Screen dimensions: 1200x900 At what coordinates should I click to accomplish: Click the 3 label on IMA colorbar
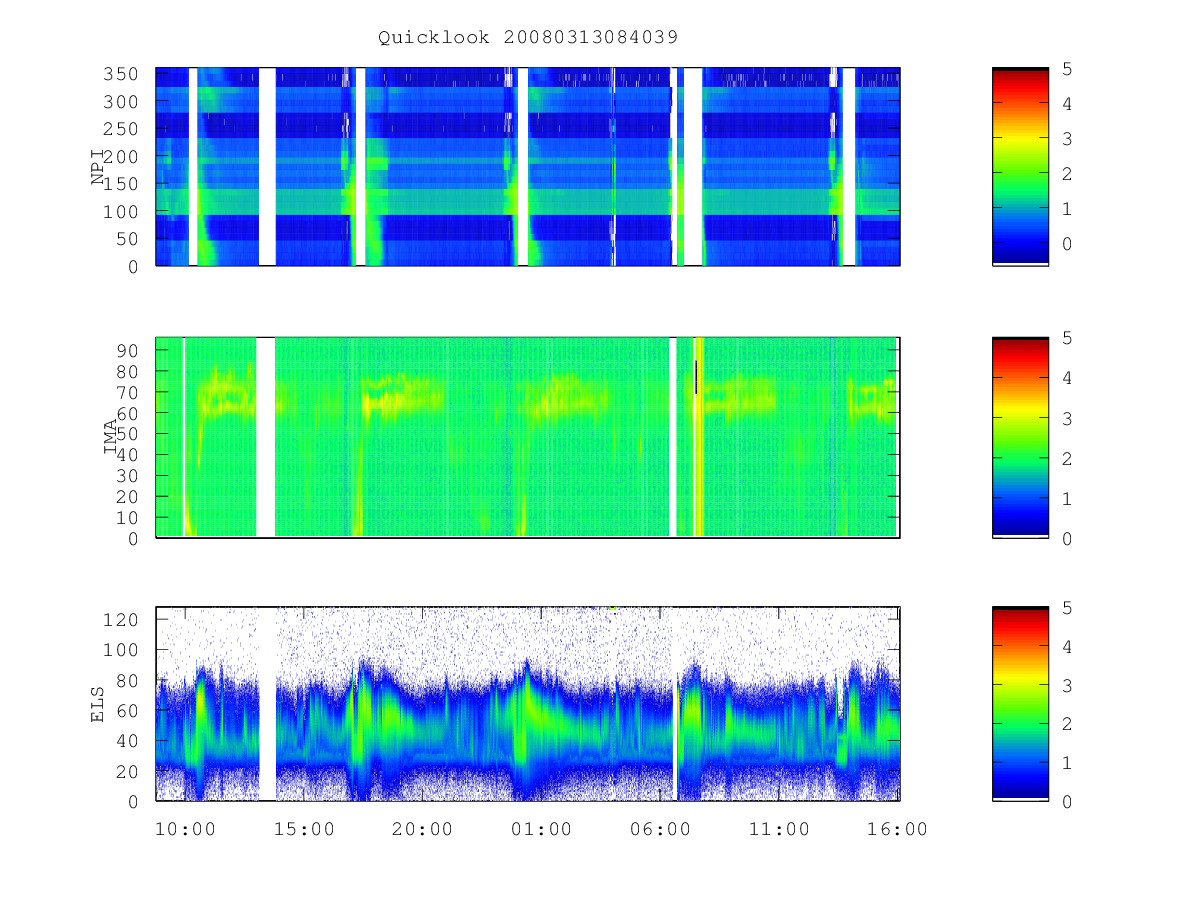[1067, 418]
